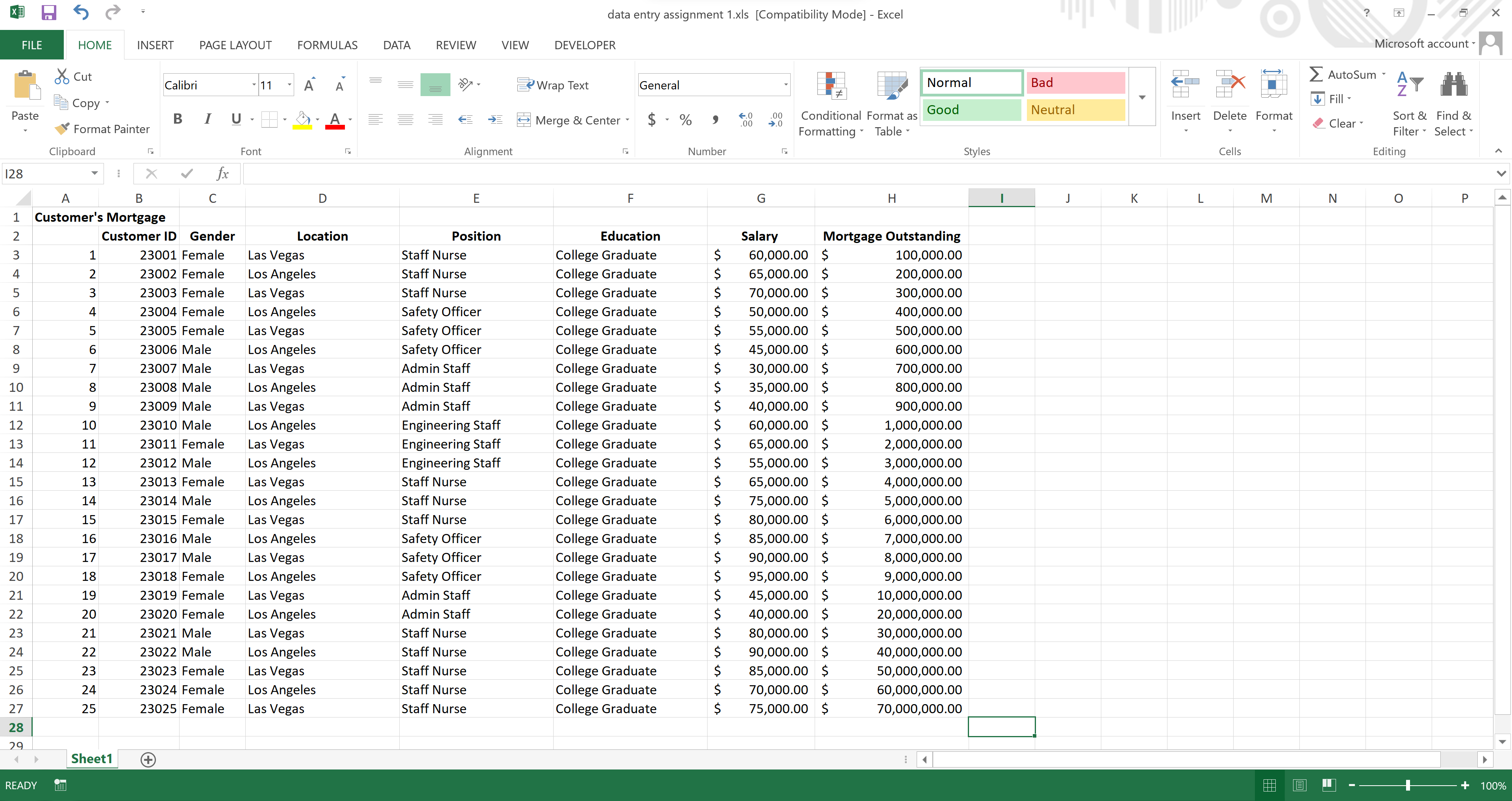The height and width of the screenshot is (801, 1512).
Task: Apply the Good cell style
Action: 971,110
